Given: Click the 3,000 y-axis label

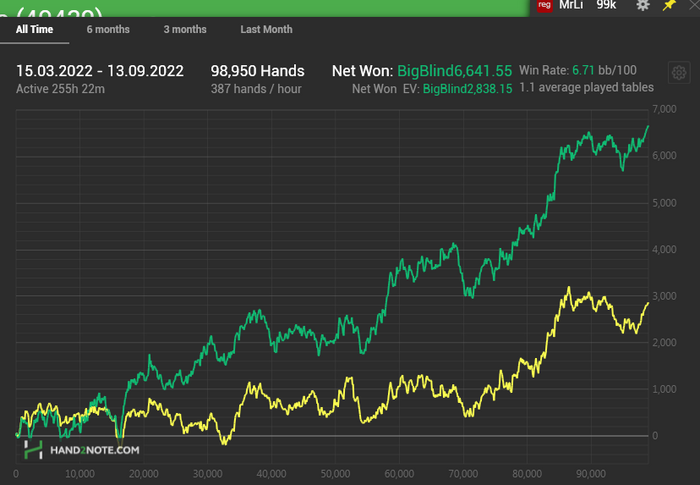Looking at the screenshot, I should (x=664, y=296).
